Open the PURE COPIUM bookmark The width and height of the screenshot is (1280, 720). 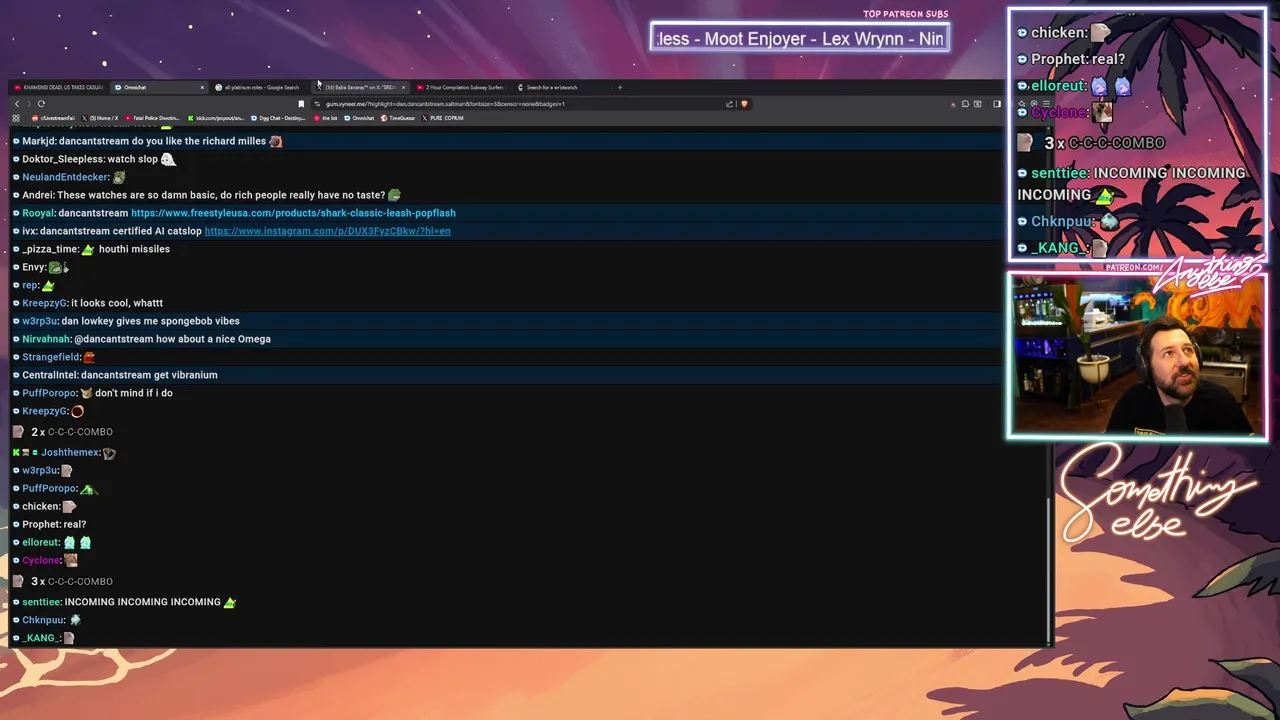pos(443,118)
